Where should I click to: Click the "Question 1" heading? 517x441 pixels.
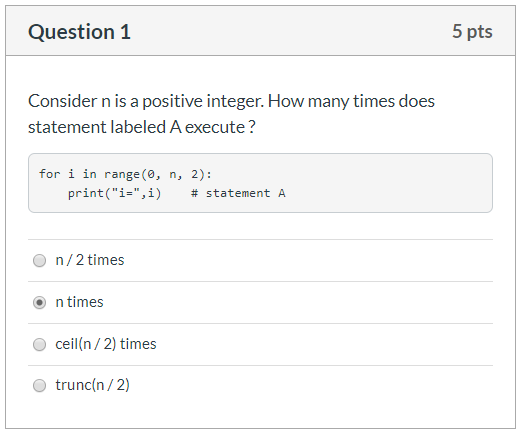[x=79, y=32]
